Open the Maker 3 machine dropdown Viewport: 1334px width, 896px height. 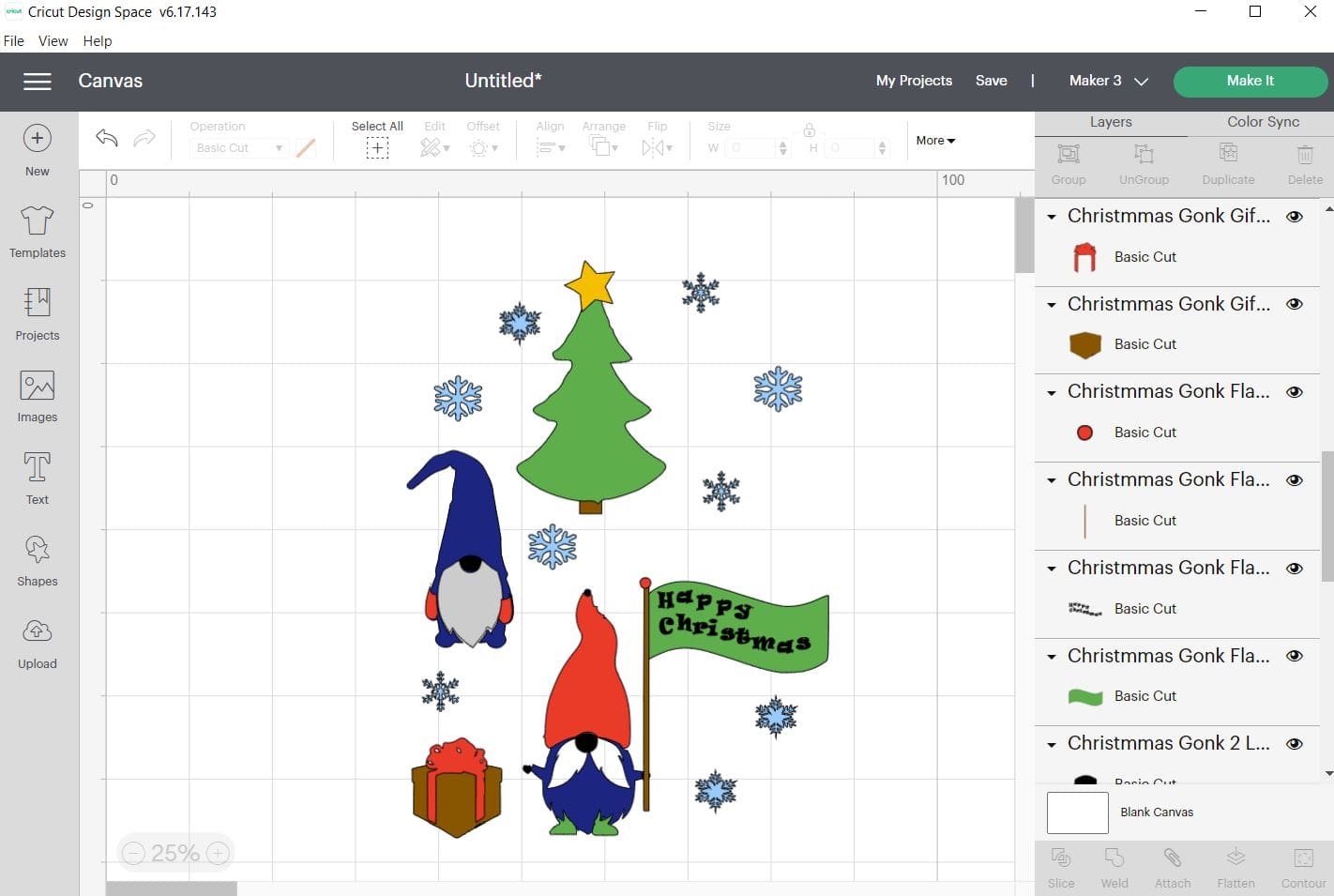(1109, 81)
